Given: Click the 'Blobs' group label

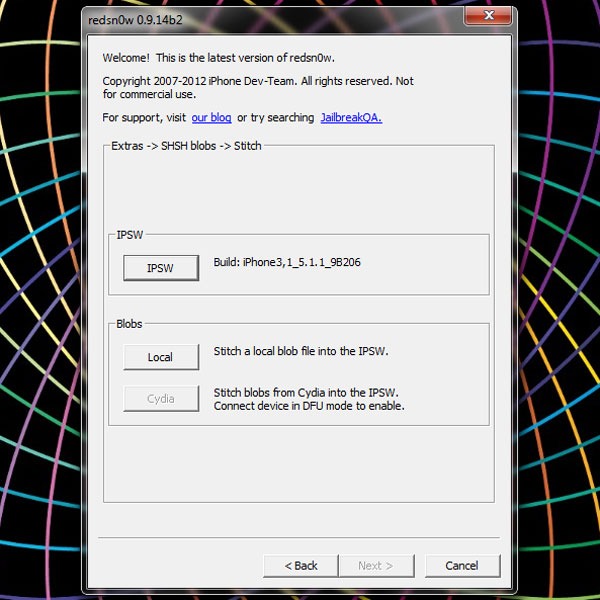Looking at the screenshot, I should (x=129, y=324).
